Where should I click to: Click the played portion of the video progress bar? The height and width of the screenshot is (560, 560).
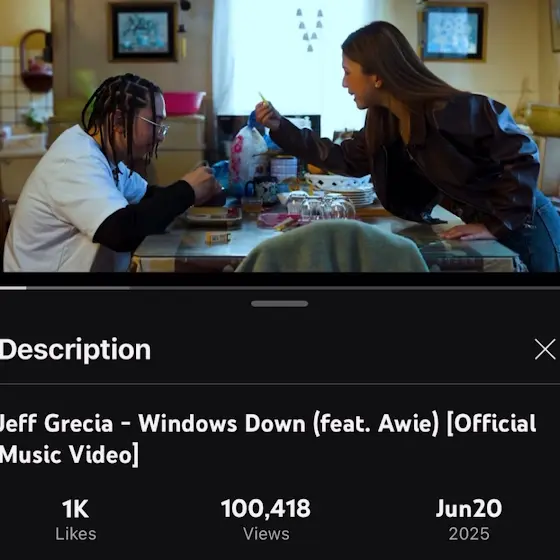[x=13, y=288]
